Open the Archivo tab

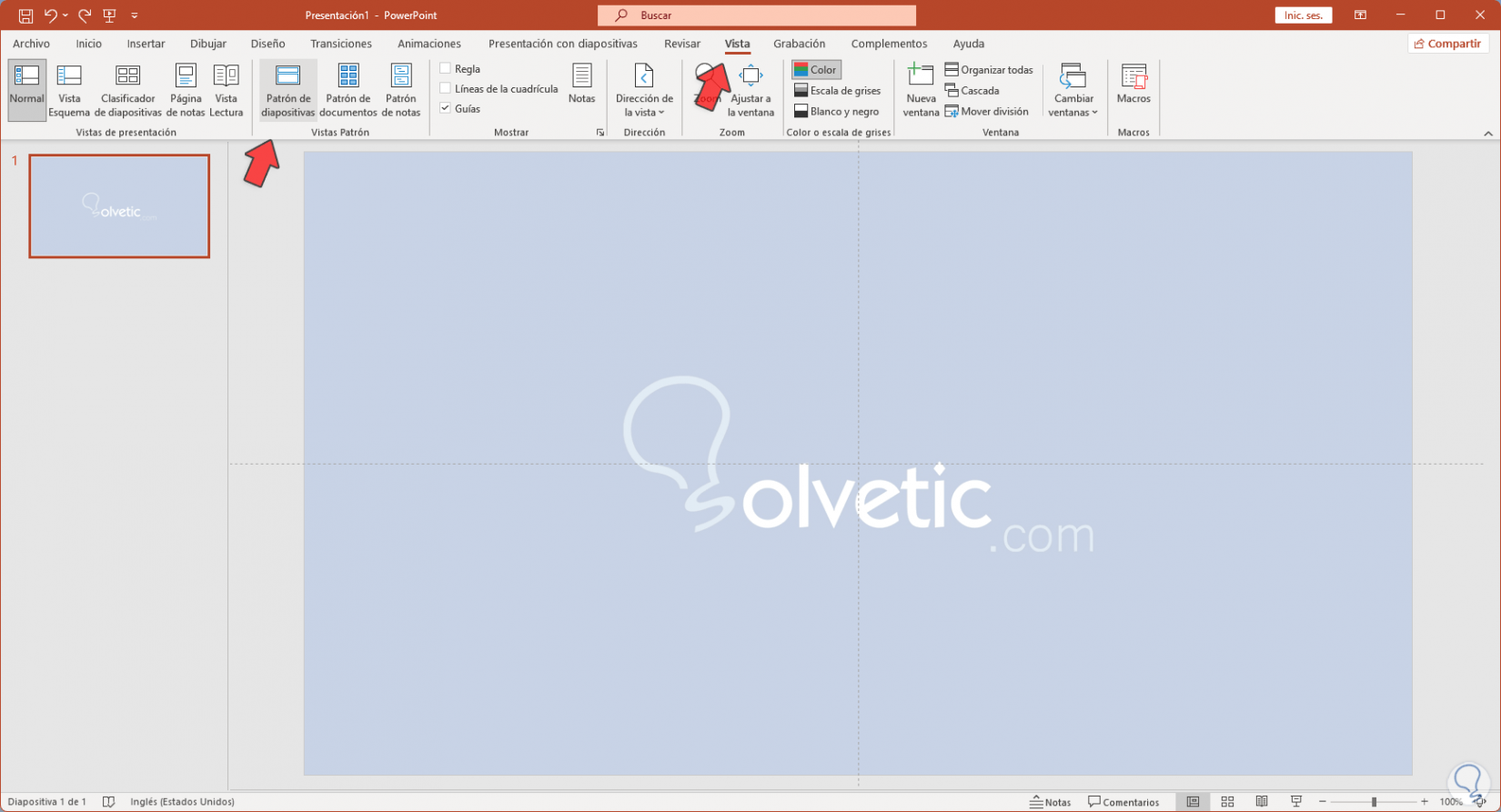click(31, 44)
